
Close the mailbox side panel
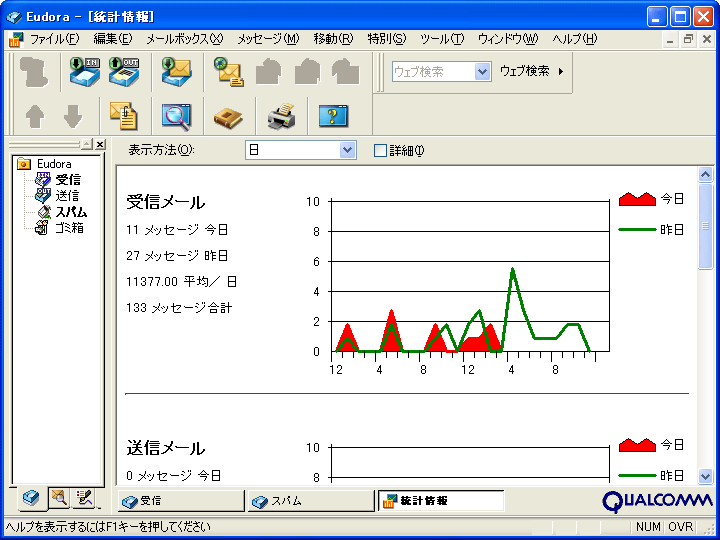[x=100, y=144]
